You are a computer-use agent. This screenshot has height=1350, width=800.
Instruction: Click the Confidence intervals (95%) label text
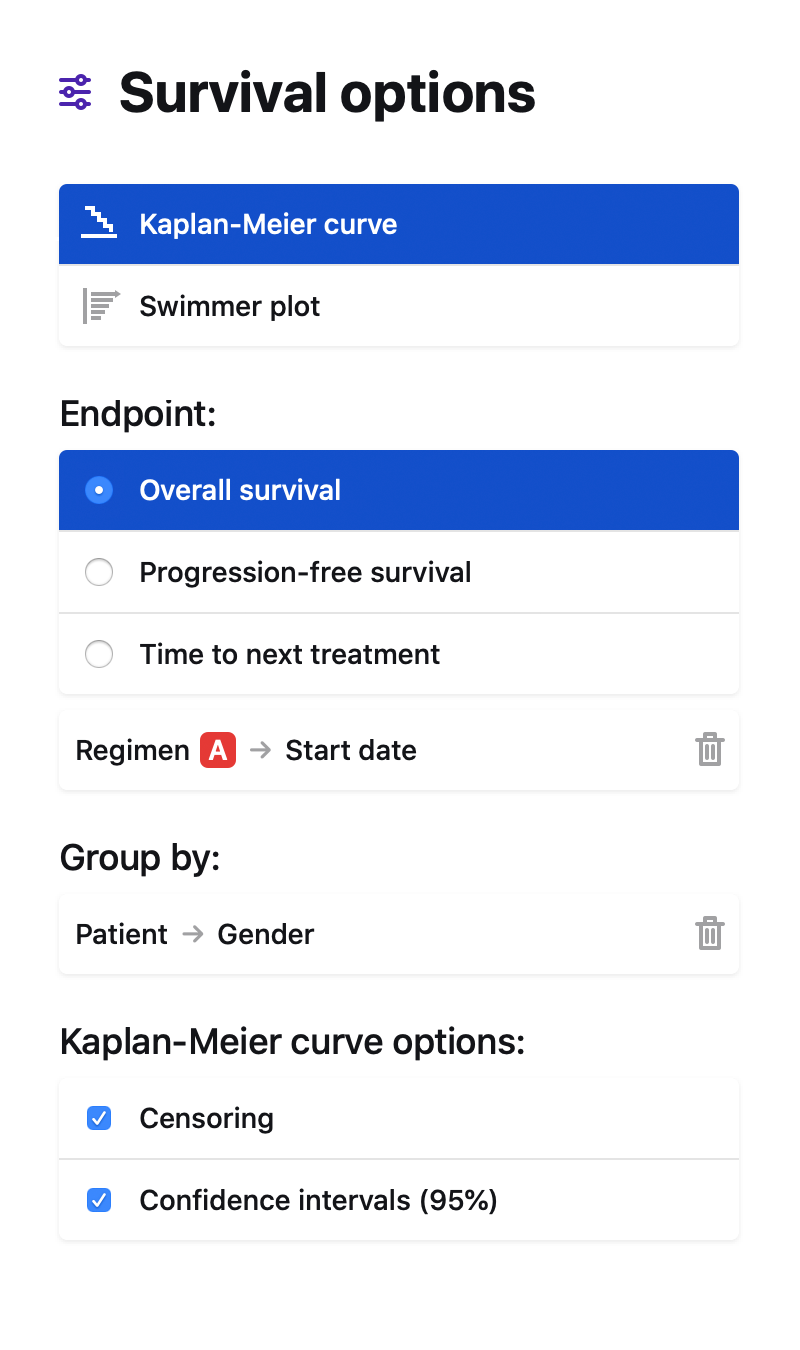tap(318, 1200)
